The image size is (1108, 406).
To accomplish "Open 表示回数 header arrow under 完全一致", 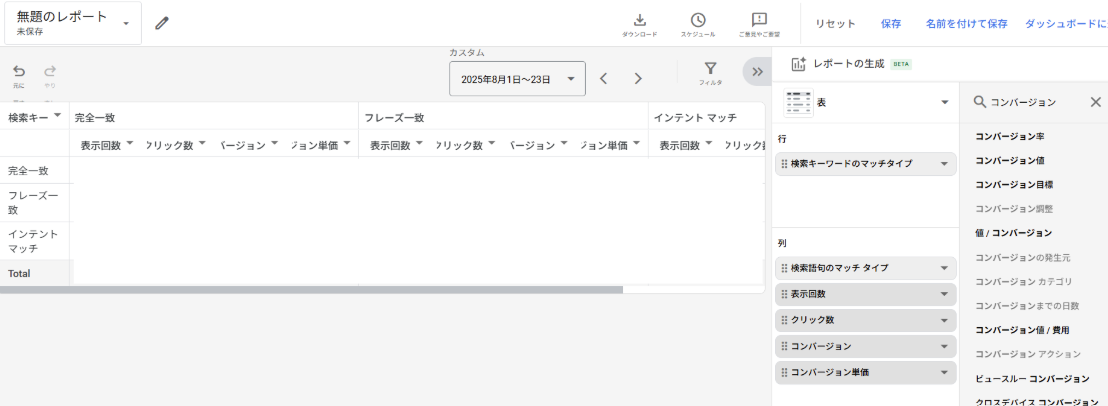I will pyautogui.click(x=129, y=143).
